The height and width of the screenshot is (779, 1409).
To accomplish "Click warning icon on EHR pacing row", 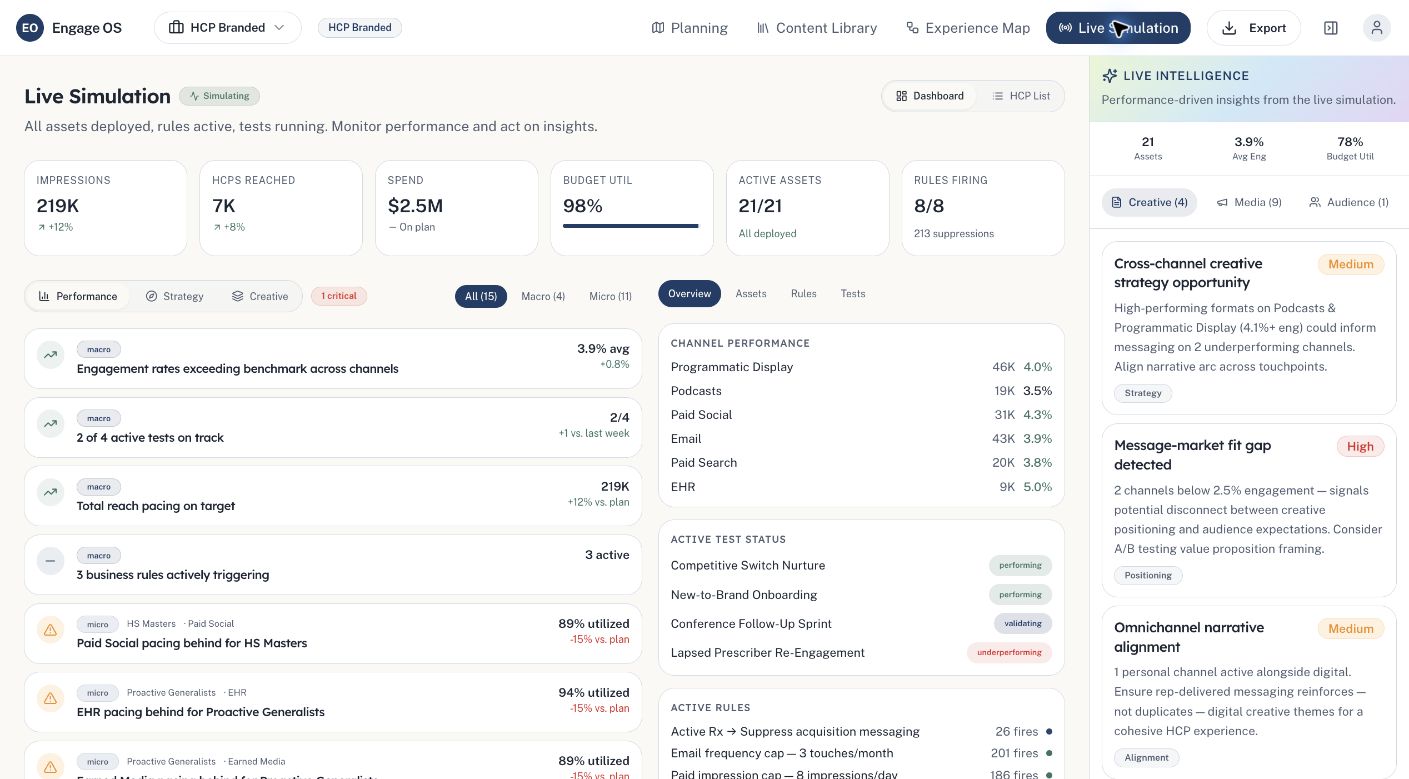I will click(x=50, y=698).
